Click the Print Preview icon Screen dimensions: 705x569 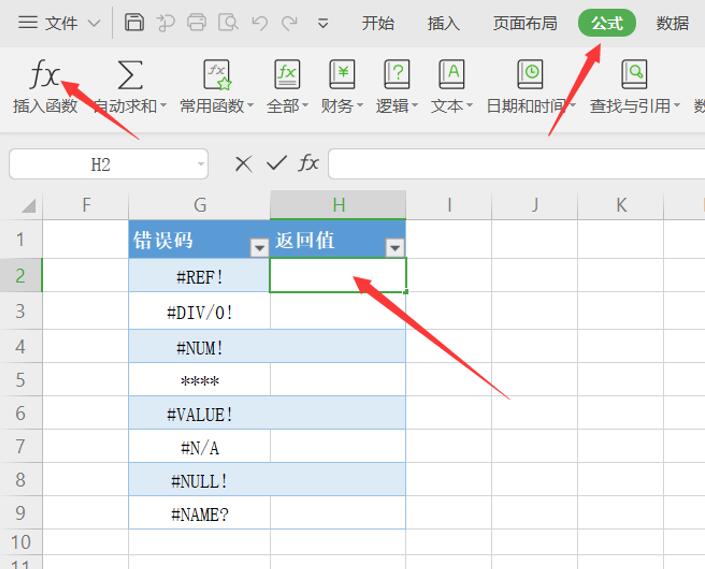pos(228,22)
